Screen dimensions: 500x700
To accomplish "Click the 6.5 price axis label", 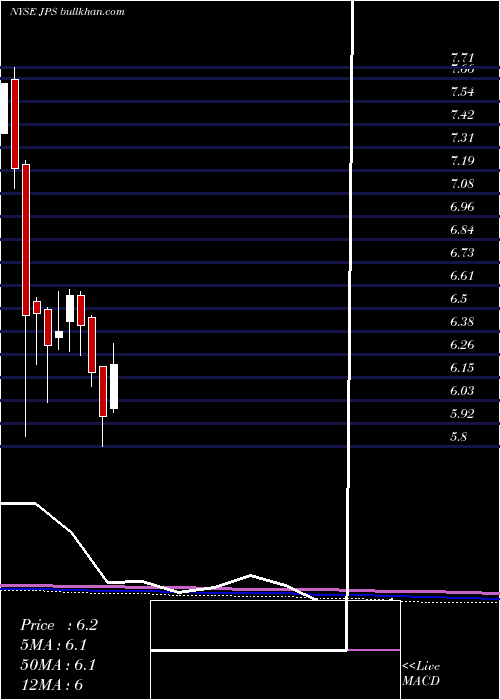I will point(459,299).
